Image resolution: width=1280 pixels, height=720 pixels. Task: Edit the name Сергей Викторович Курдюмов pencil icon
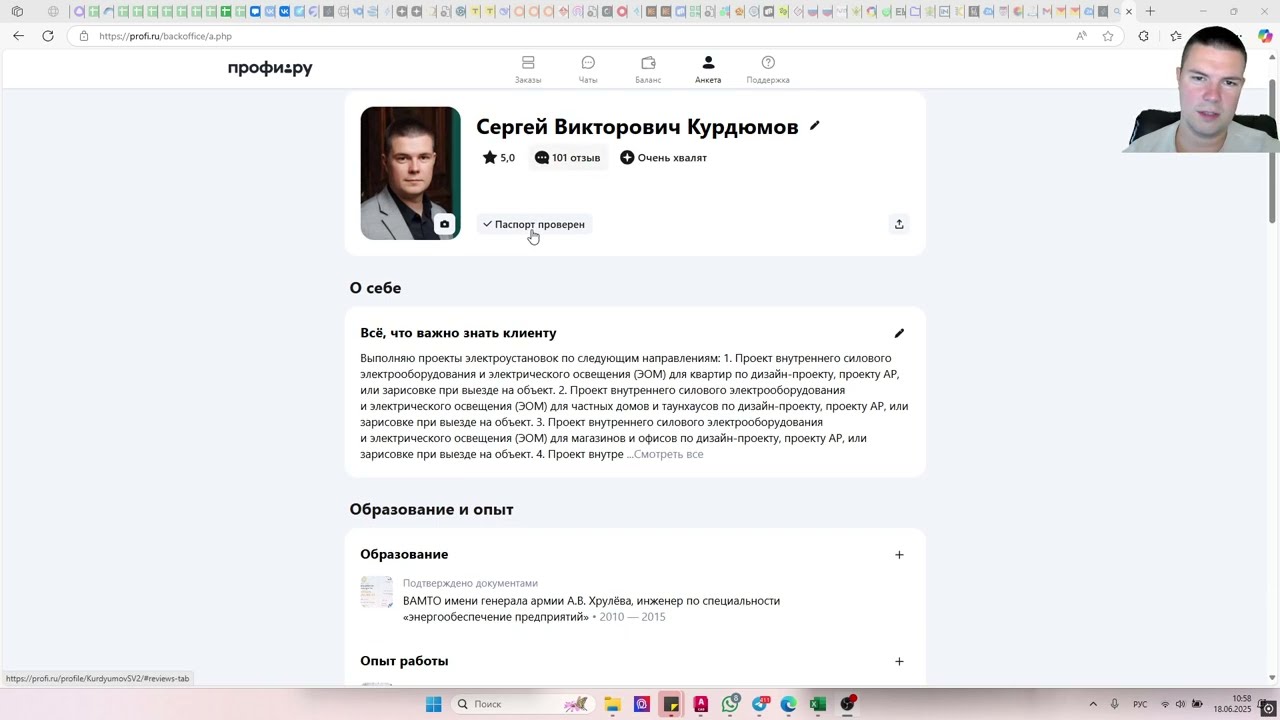[x=815, y=126]
